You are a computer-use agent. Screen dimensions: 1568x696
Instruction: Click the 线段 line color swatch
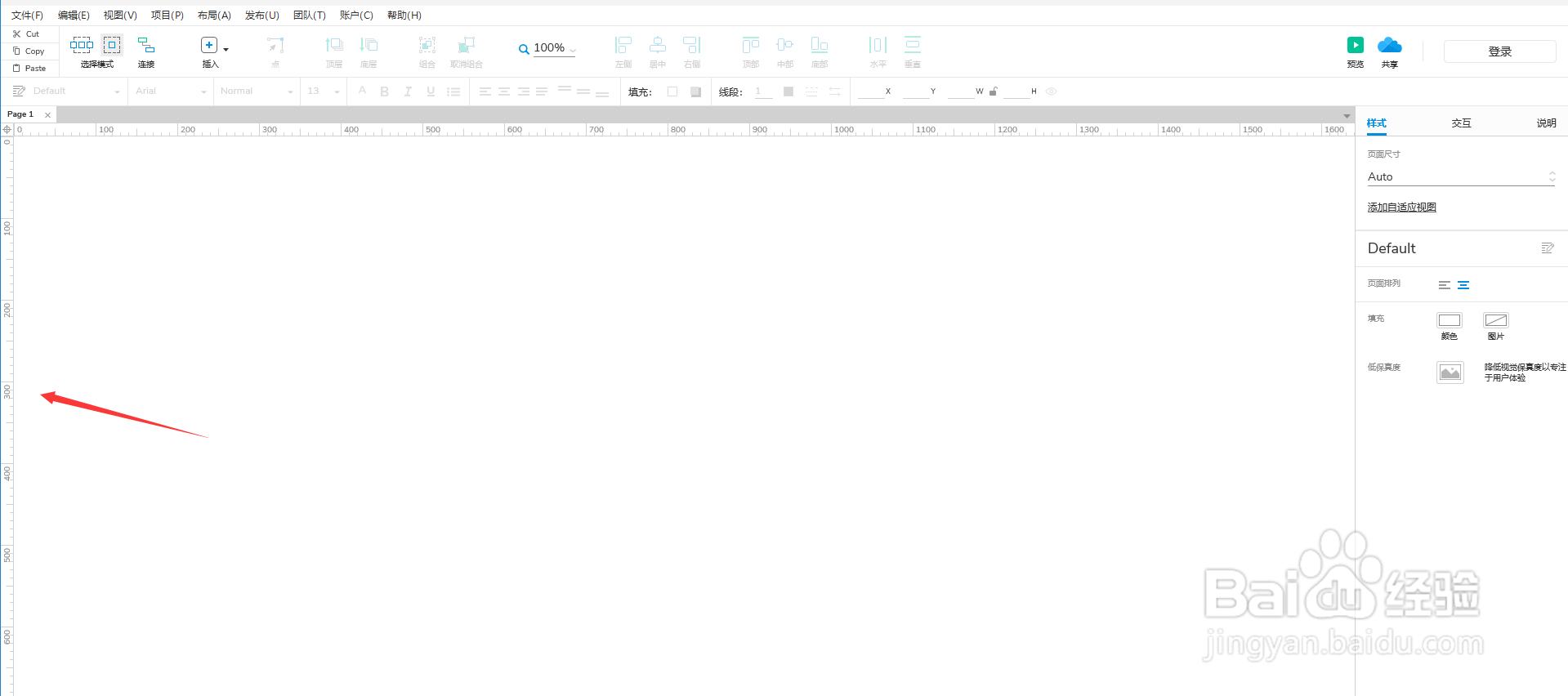pyautogui.click(x=788, y=91)
